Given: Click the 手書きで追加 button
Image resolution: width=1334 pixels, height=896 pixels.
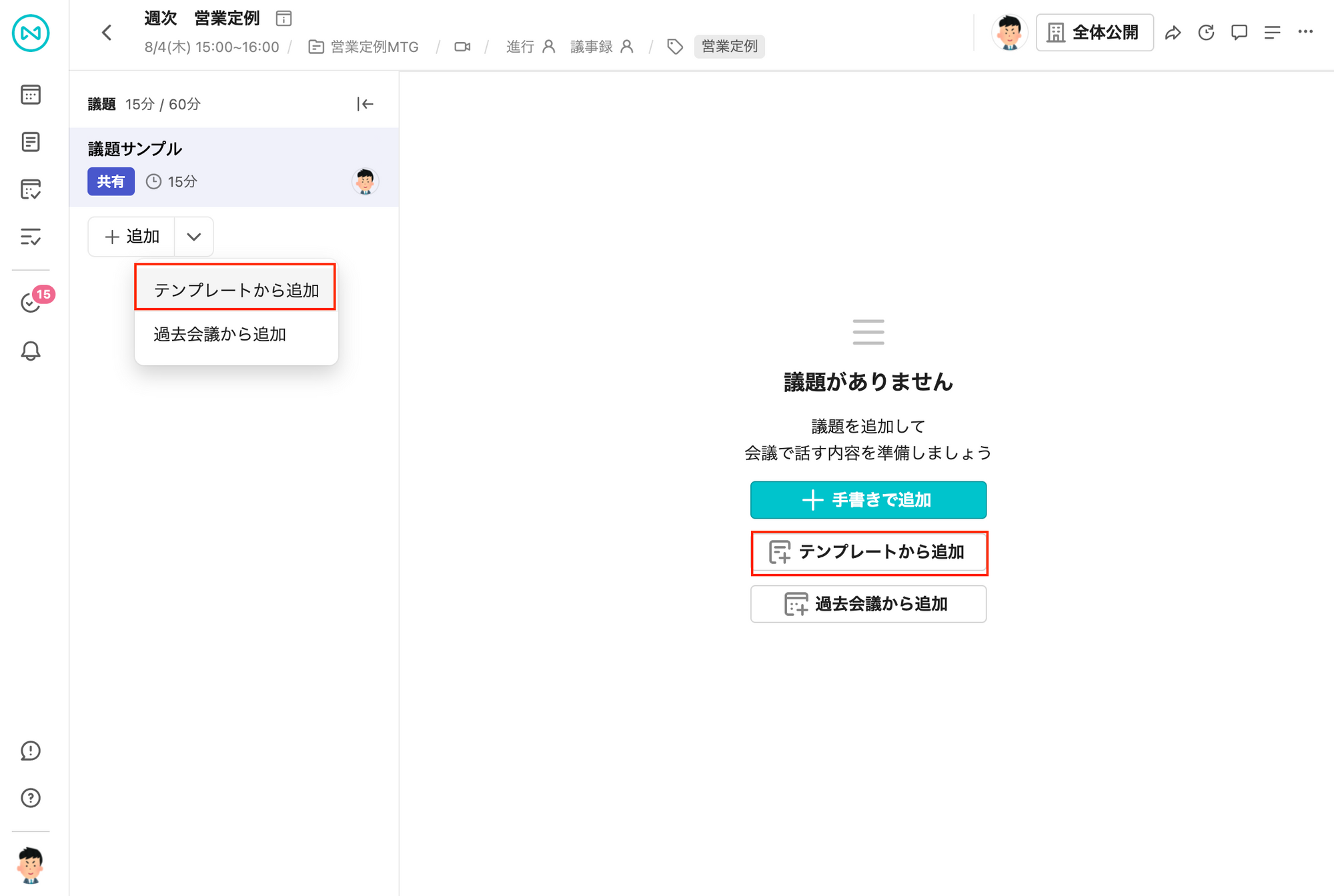Looking at the screenshot, I should pyautogui.click(x=868, y=500).
